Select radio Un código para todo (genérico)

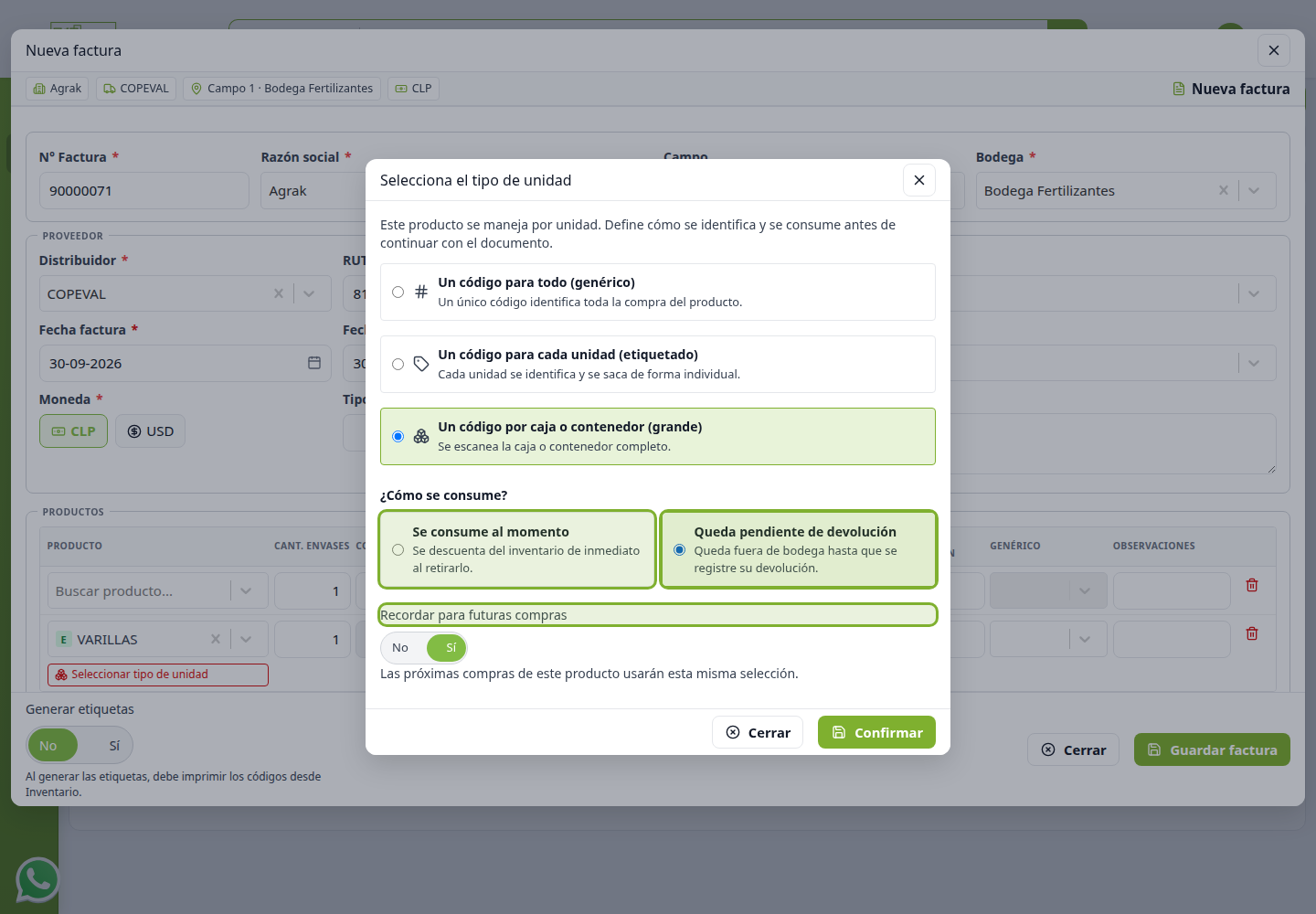click(398, 292)
